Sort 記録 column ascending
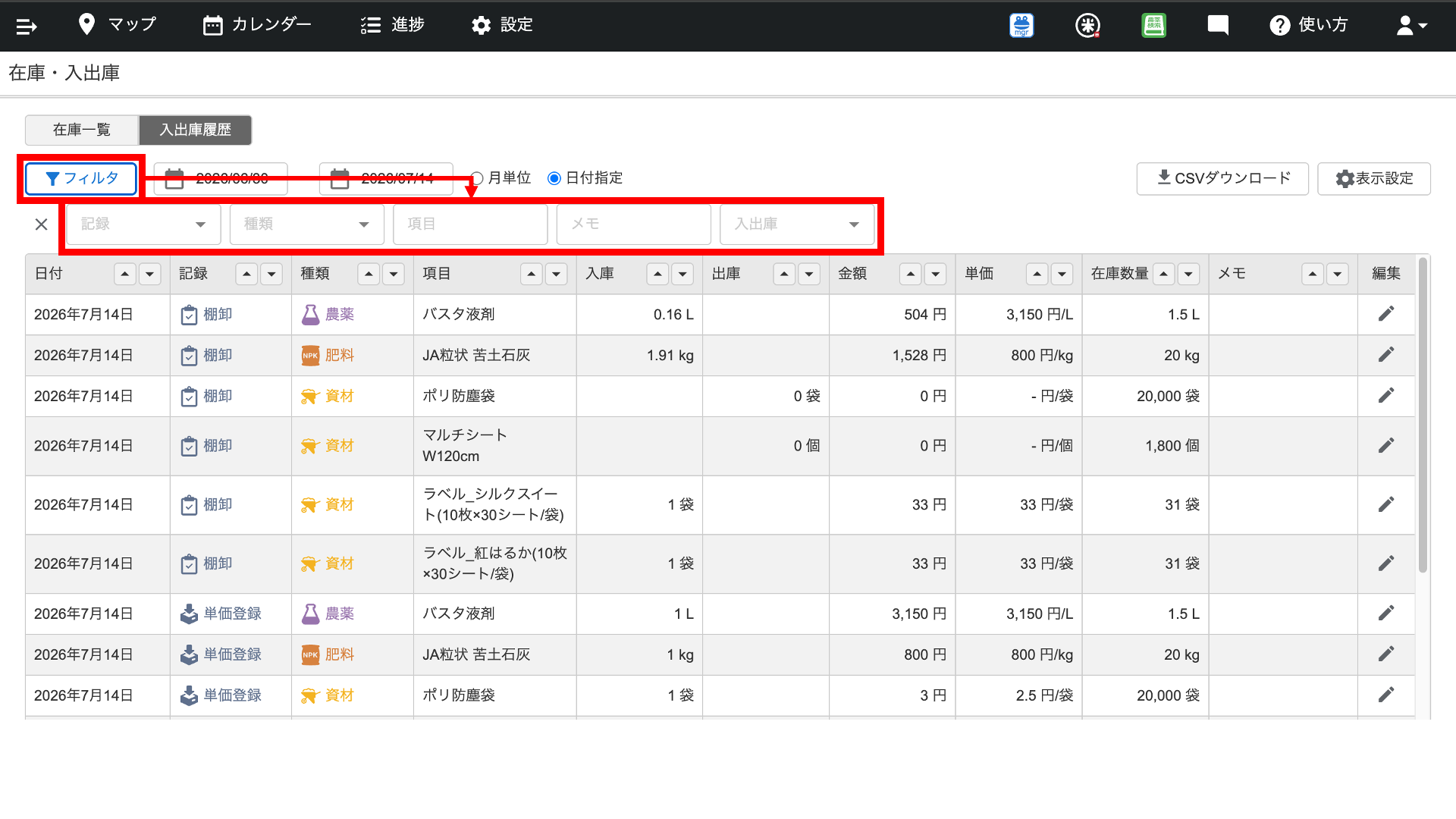Image resolution: width=1456 pixels, height=819 pixels. click(246, 274)
